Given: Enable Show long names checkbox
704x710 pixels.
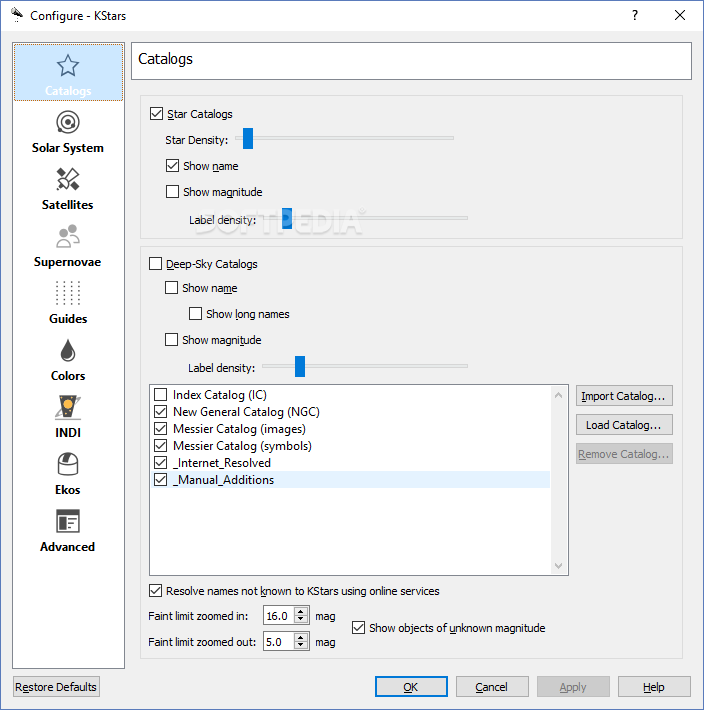Looking at the screenshot, I should pos(195,313).
